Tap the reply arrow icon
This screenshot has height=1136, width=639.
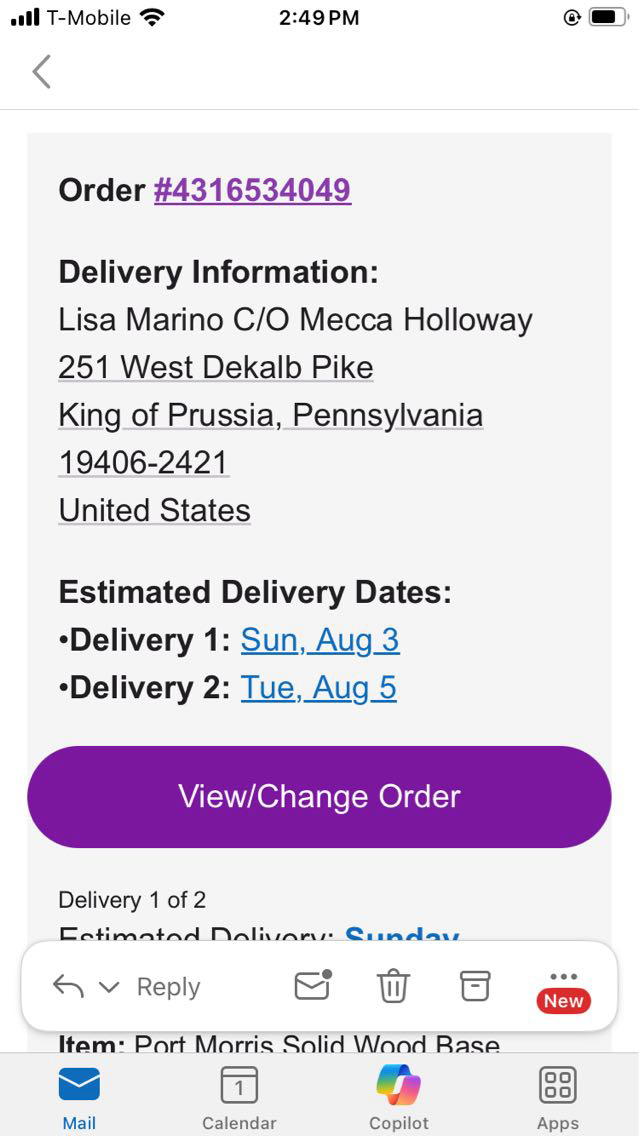click(x=68, y=987)
